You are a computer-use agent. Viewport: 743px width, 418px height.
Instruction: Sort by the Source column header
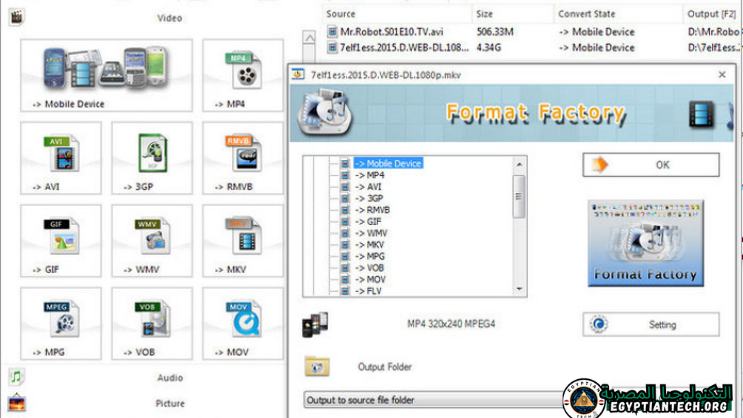pos(397,14)
